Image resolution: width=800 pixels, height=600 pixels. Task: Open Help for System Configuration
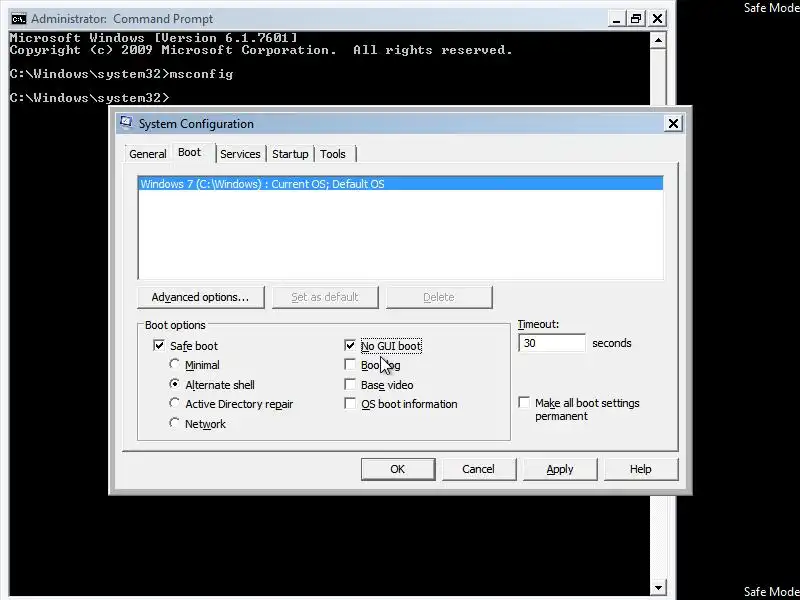[x=641, y=469]
